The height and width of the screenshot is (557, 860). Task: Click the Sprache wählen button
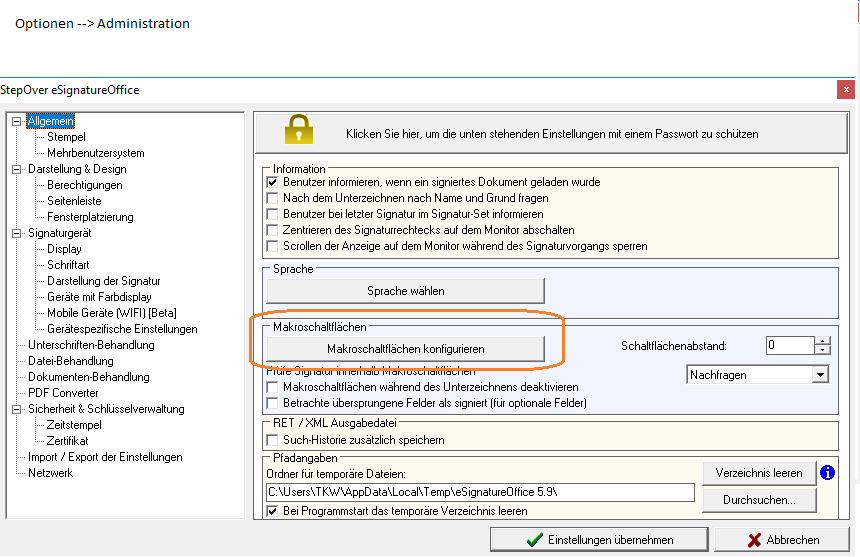[x=405, y=291]
